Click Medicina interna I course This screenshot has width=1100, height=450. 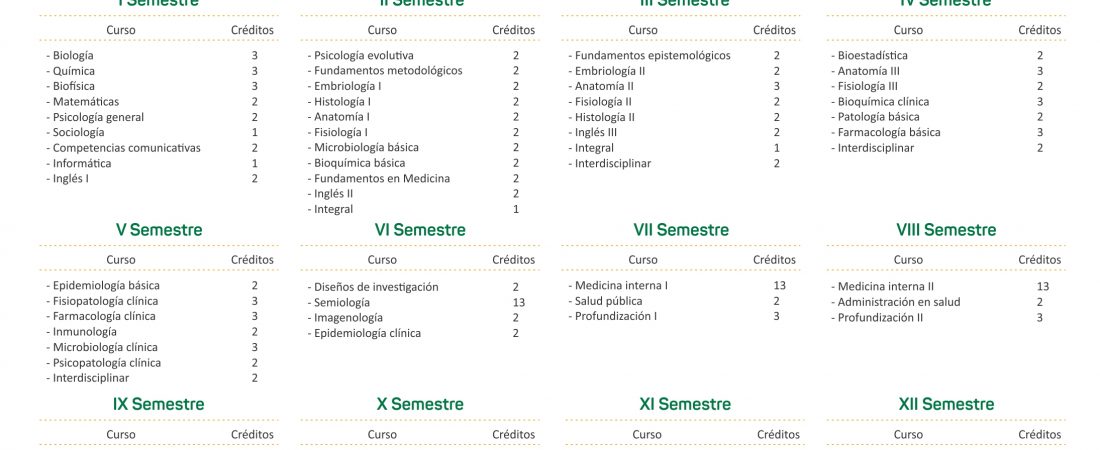pos(618,286)
